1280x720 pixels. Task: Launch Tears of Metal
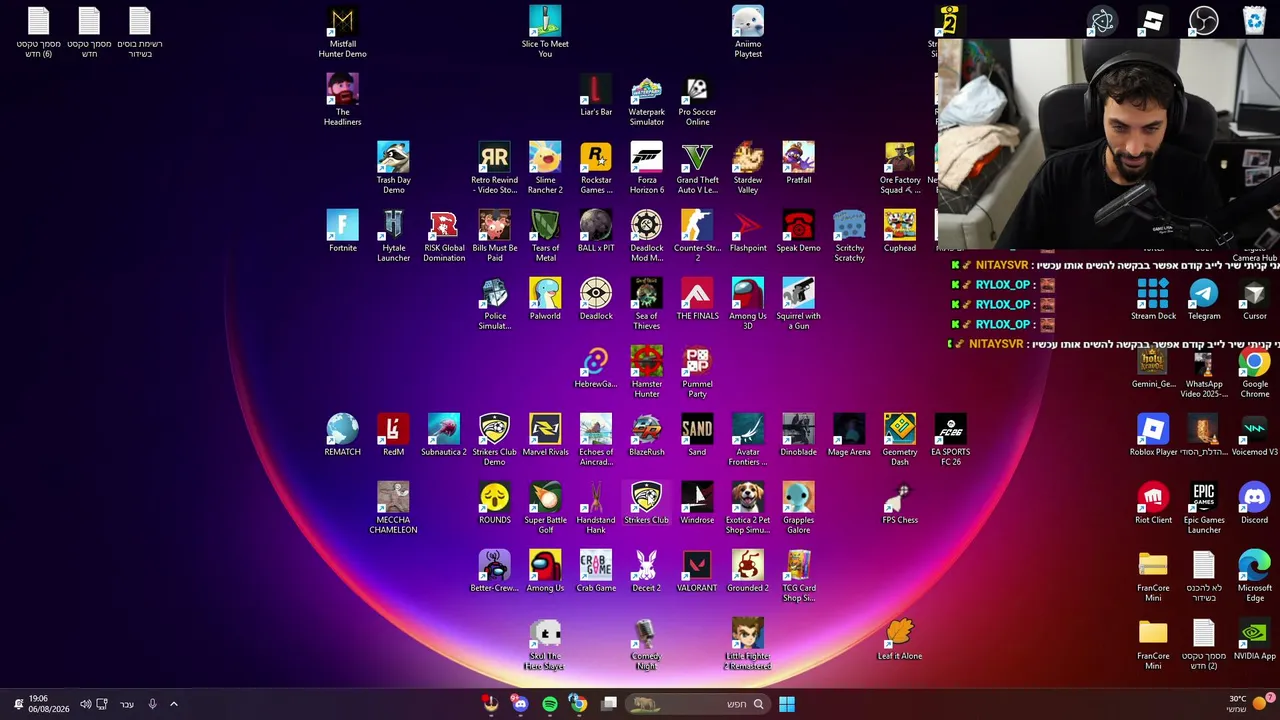(545, 236)
